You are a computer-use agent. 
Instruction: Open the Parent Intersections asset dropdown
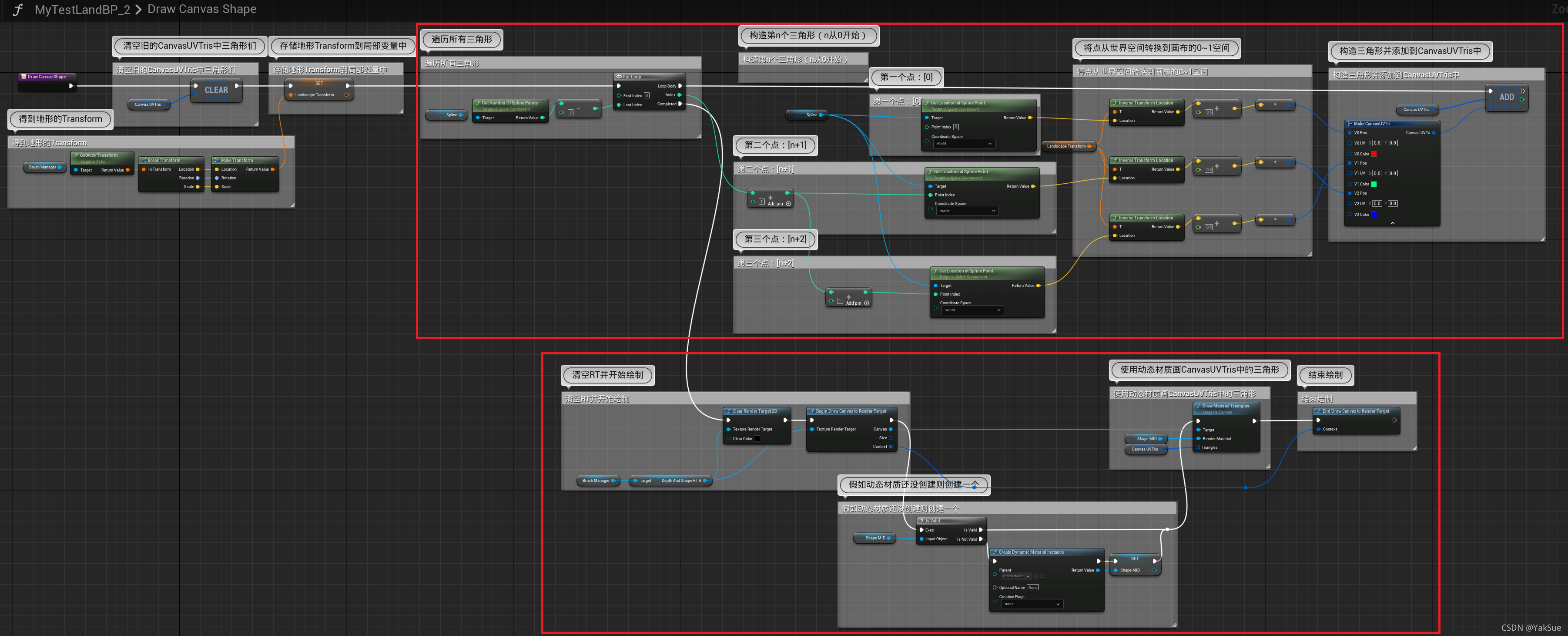(x=1016, y=576)
